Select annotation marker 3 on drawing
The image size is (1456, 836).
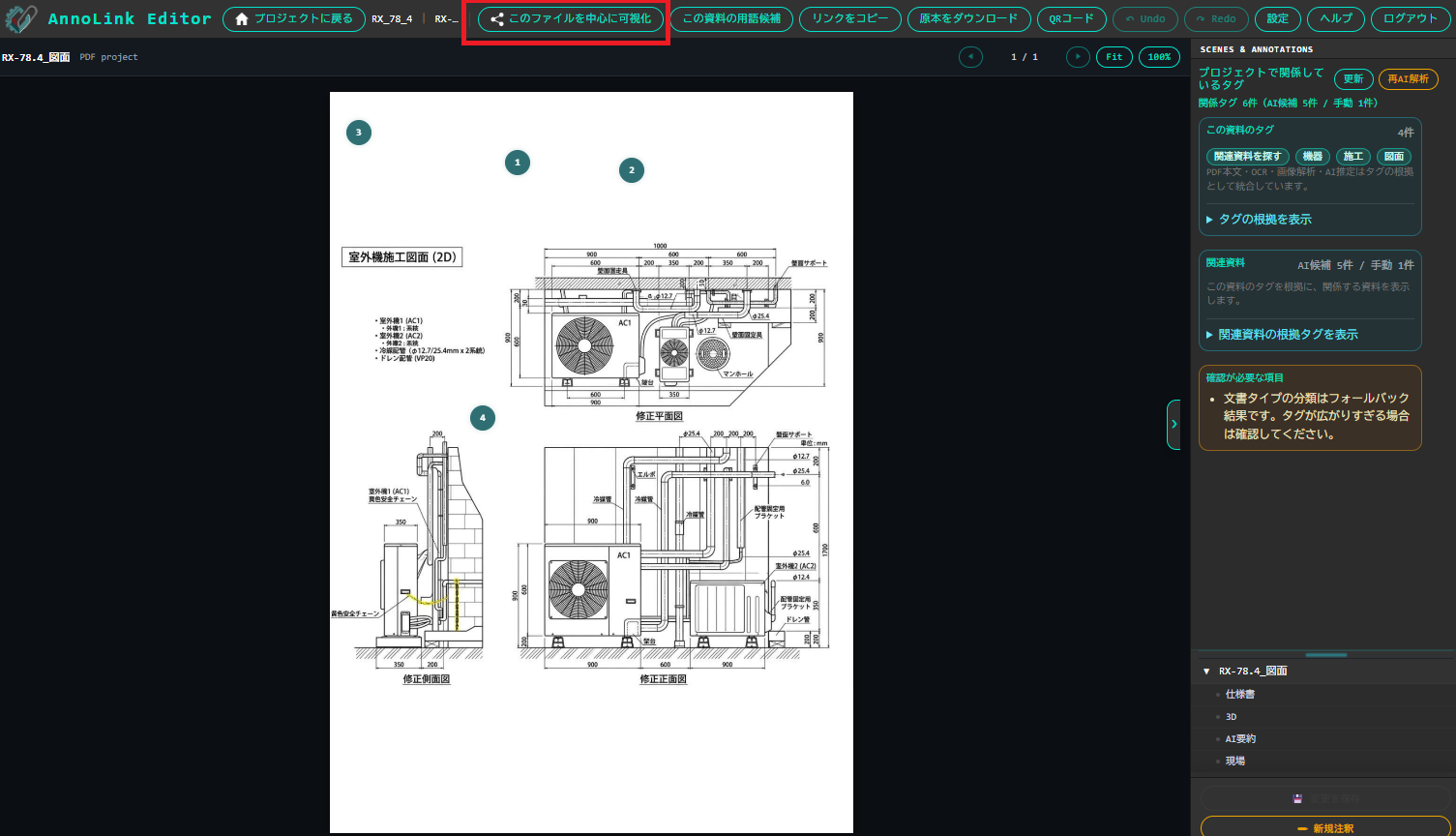(x=359, y=133)
